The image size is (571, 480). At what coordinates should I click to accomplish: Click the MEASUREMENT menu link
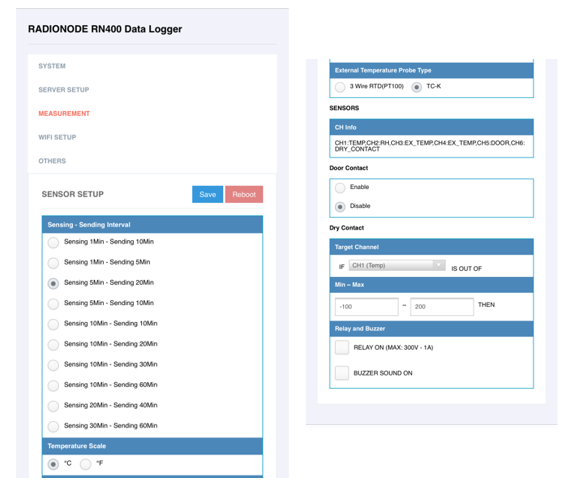click(64, 114)
